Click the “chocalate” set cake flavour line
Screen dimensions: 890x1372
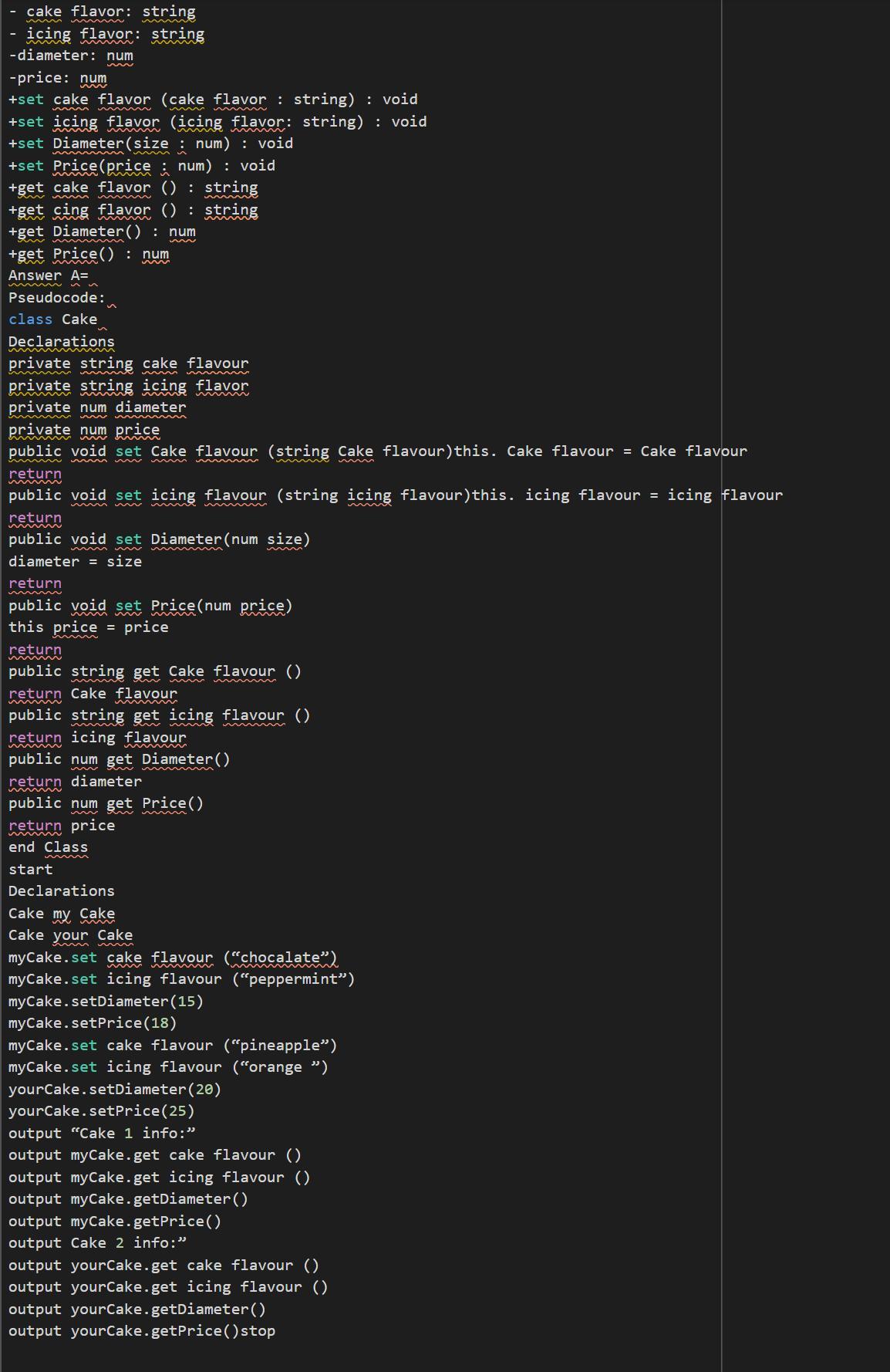(173, 958)
